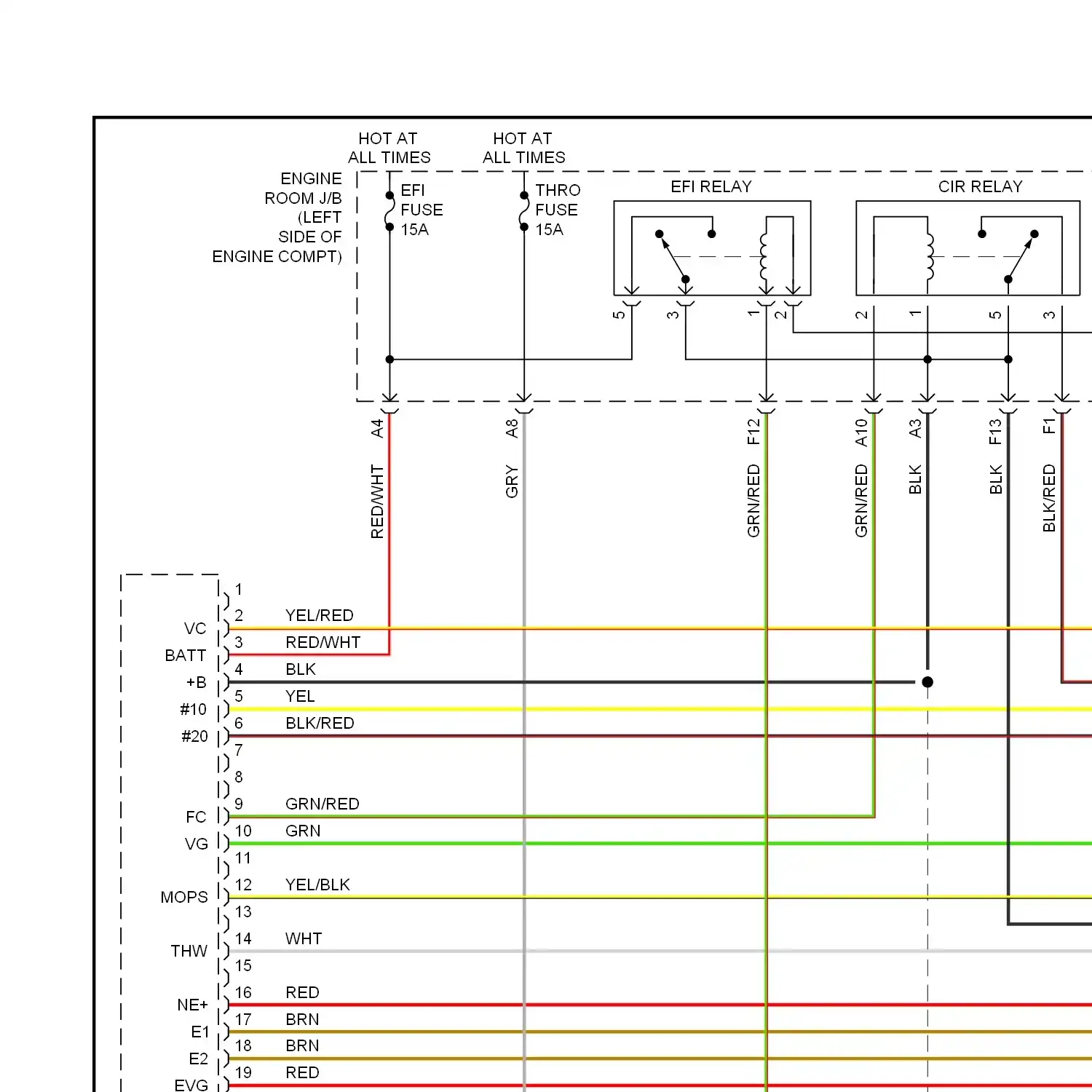Click the FC terminal label
1092x1092 pixels.
point(196,818)
